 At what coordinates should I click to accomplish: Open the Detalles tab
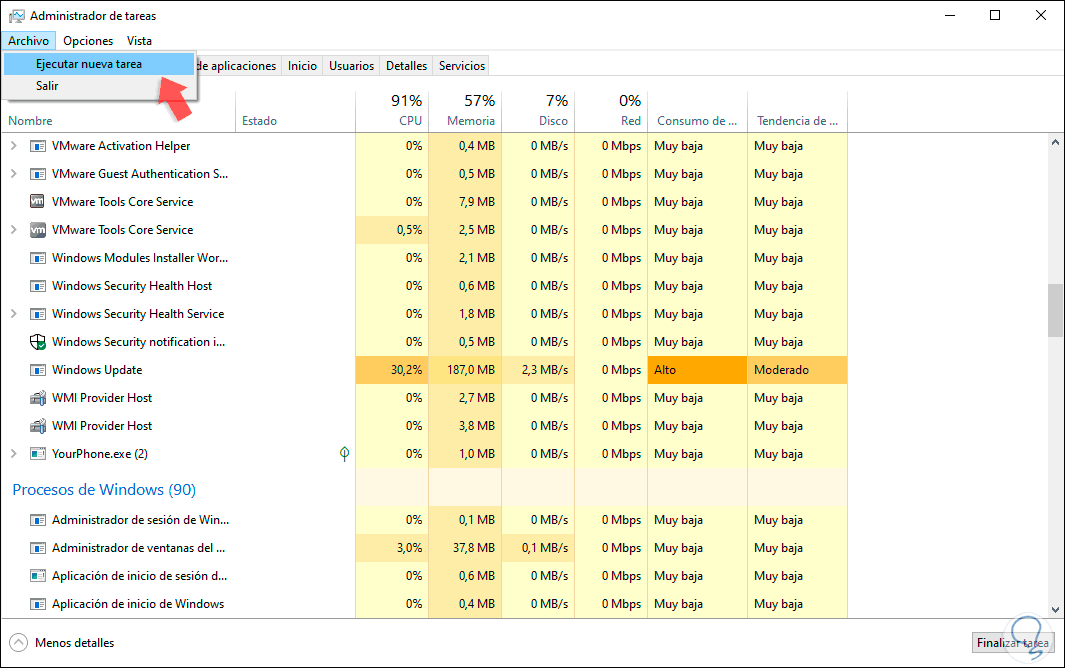406,66
